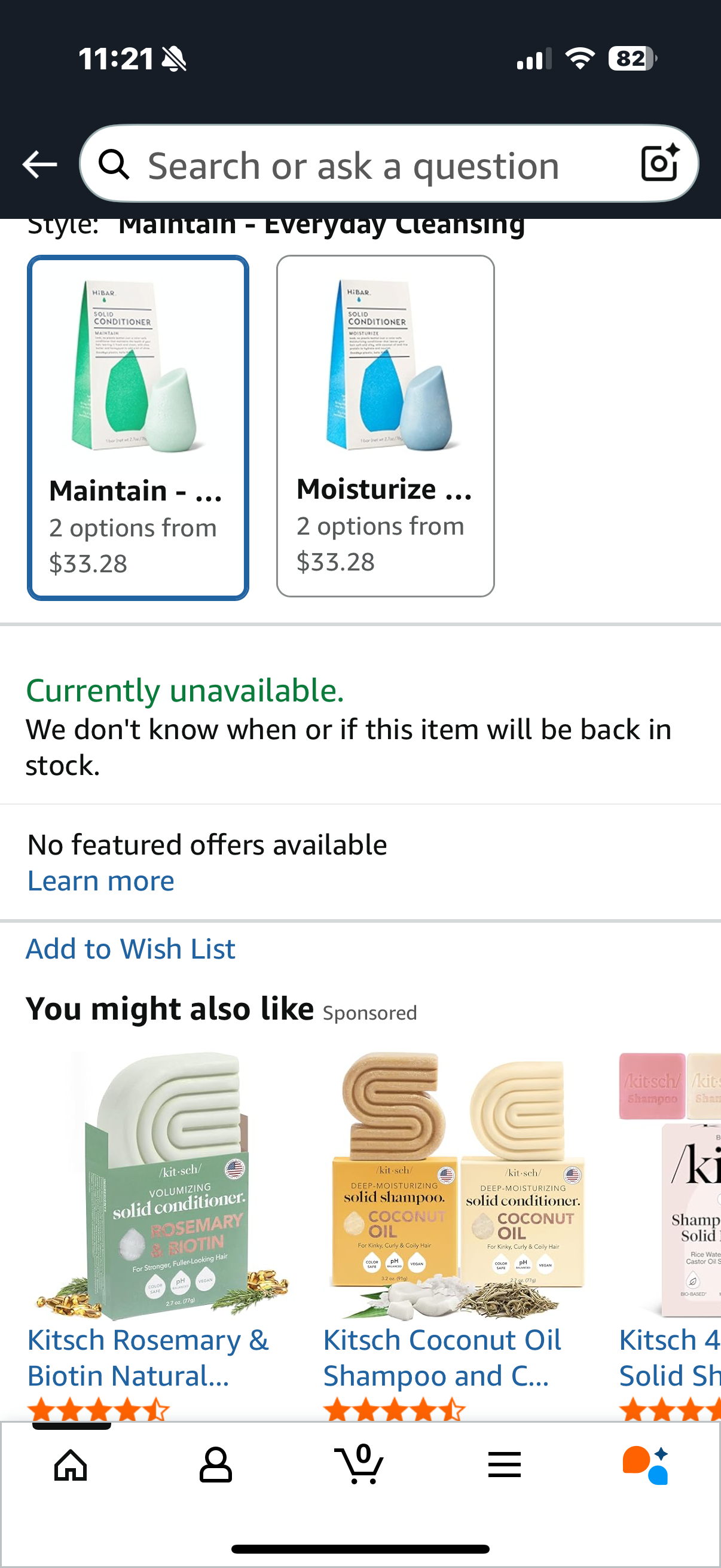Launch Rufus AI assistant icon
This screenshot has height=1568, width=721.
(646, 1465)
